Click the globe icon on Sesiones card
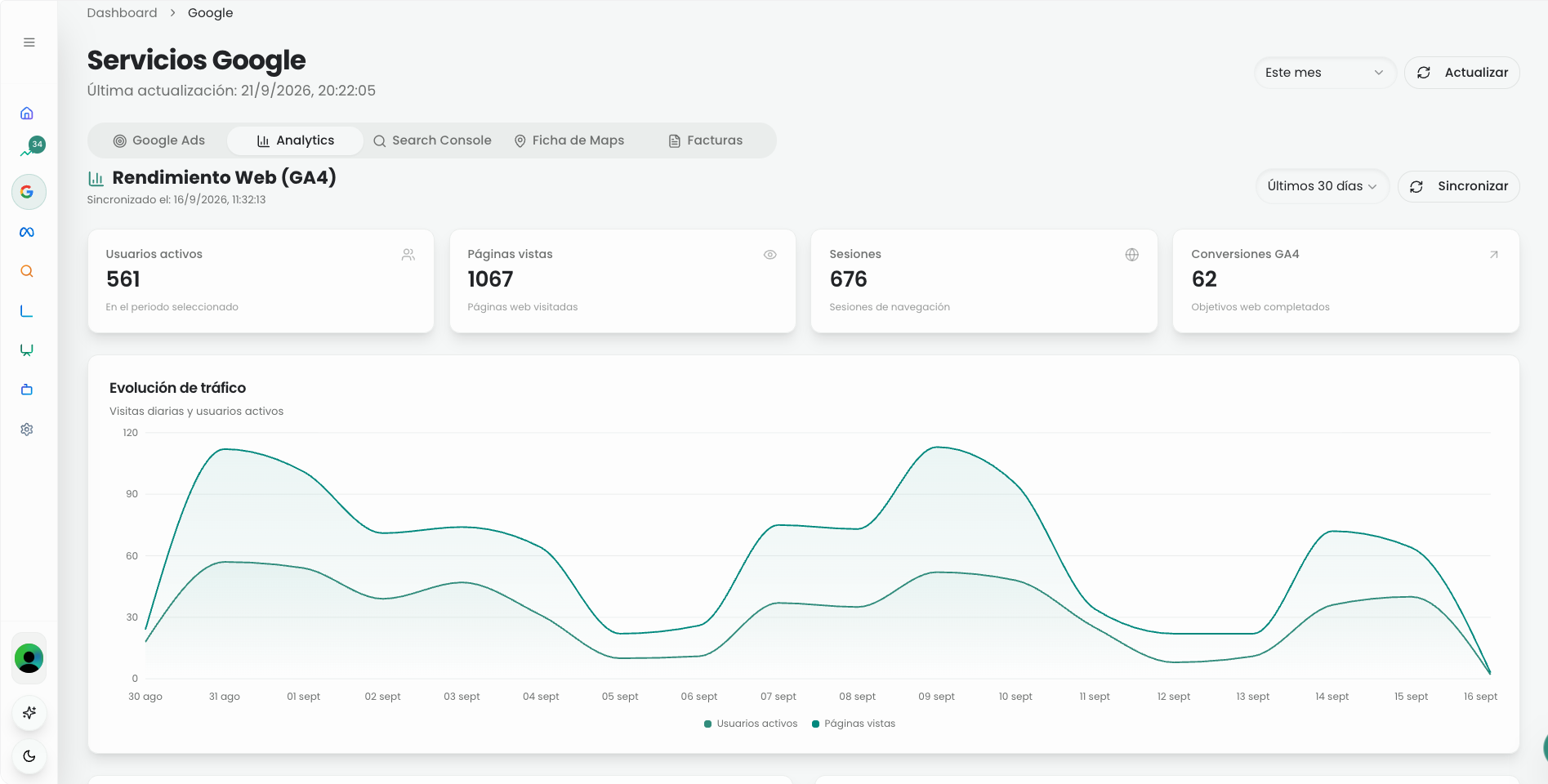Screen dimensions: 1548x784 1132,255
